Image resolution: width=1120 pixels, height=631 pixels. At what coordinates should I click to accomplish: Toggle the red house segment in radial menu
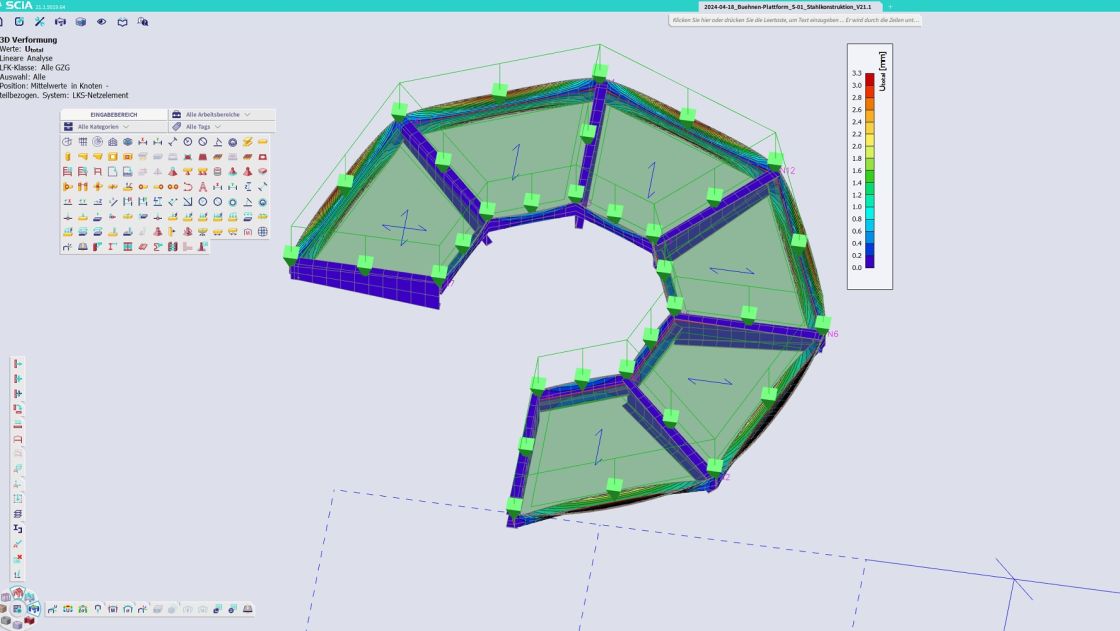18,592
